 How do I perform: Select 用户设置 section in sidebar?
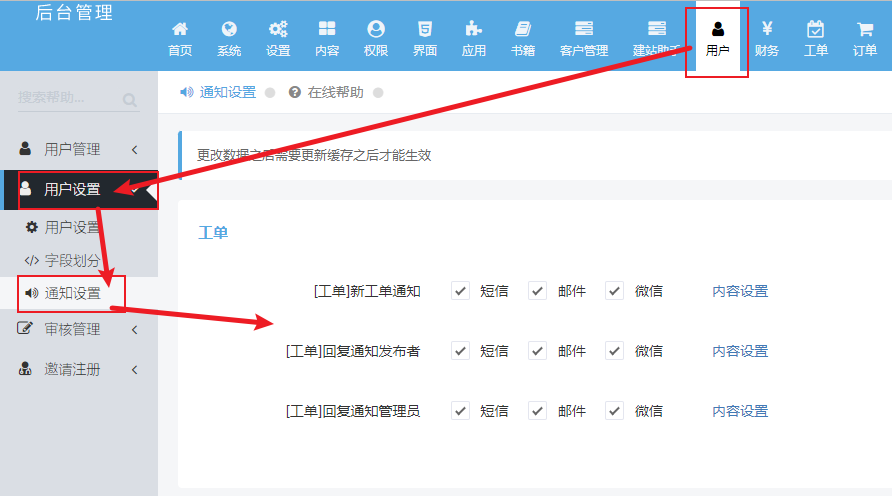pos(81,189)
